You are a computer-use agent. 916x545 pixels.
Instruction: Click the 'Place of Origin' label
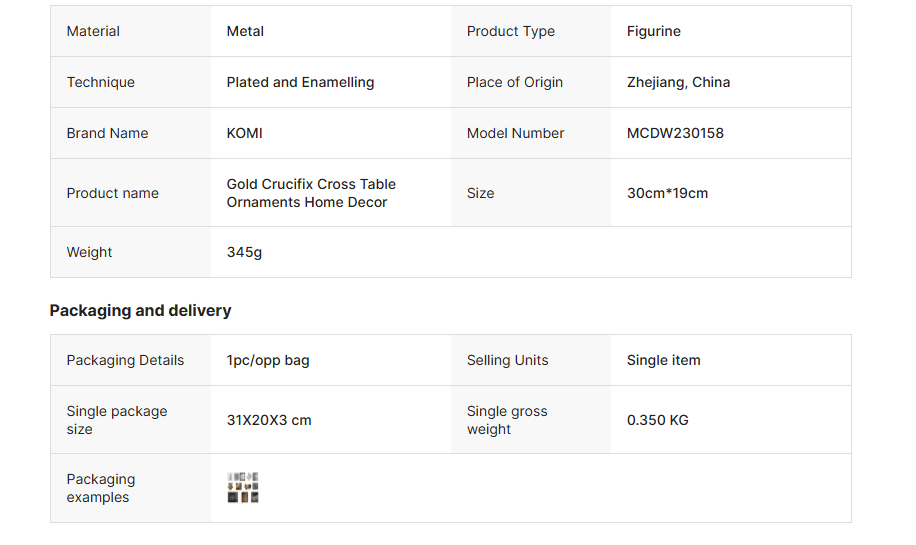pos(514,82)
